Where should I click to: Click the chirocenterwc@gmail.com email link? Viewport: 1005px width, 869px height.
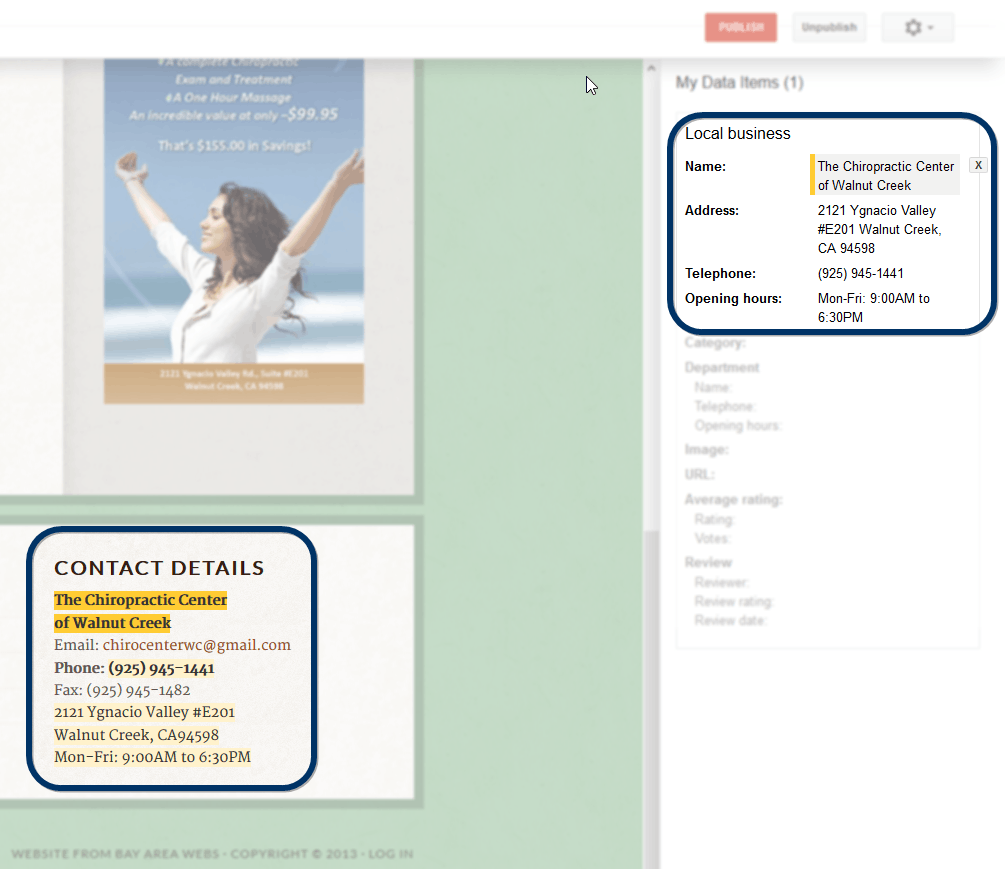pyautogui.click(x=197, y=645)
